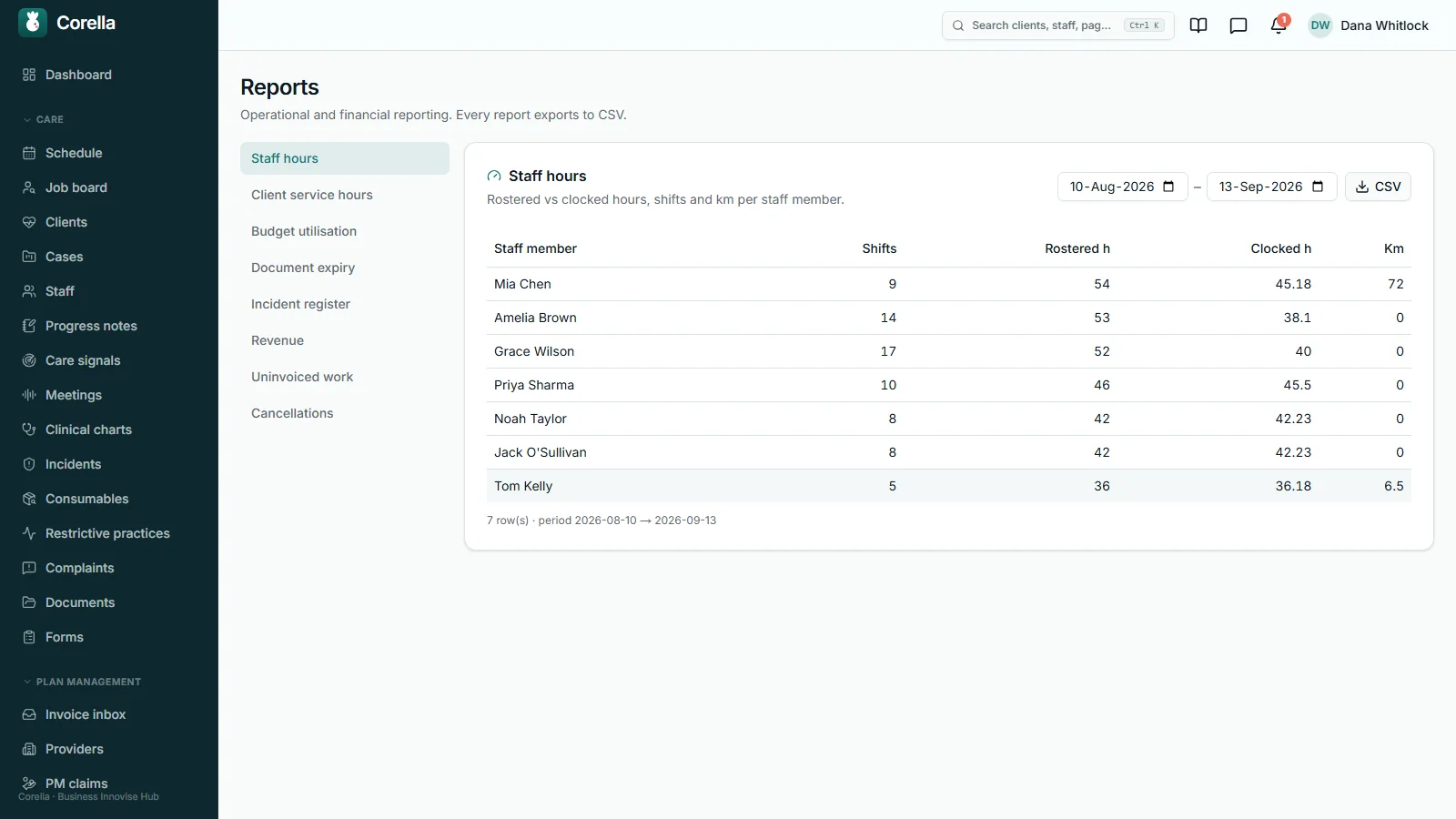Open the Cancellations report
Screen dimensions: 1456x819
coord(345,413)
